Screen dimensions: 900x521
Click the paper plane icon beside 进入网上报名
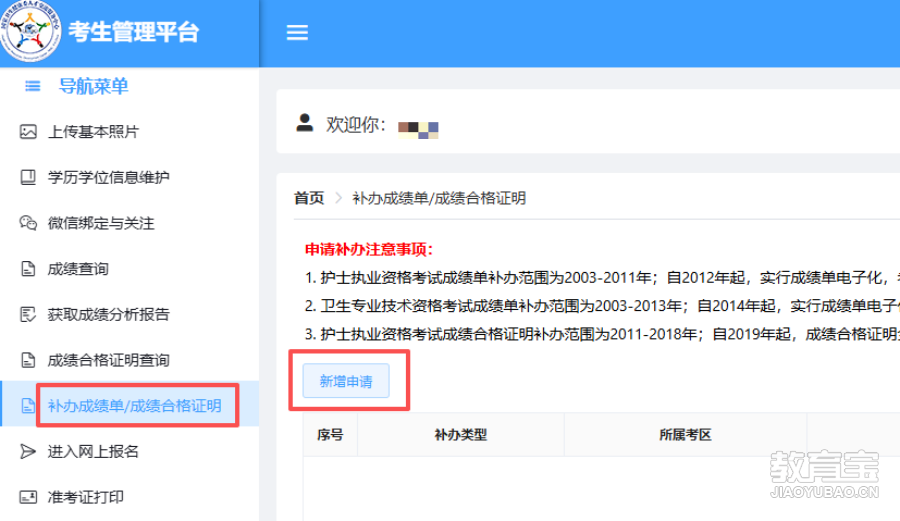pos(28,452)
